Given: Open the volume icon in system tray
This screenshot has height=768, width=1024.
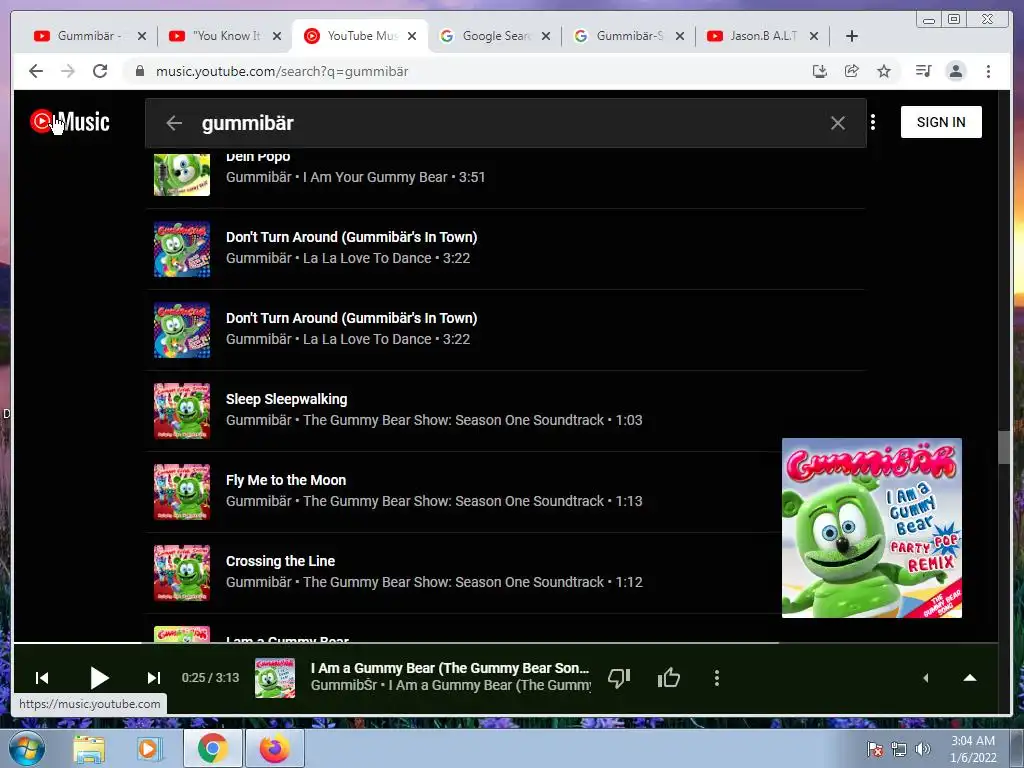Looking at the screenshot, I should point(922,749).
